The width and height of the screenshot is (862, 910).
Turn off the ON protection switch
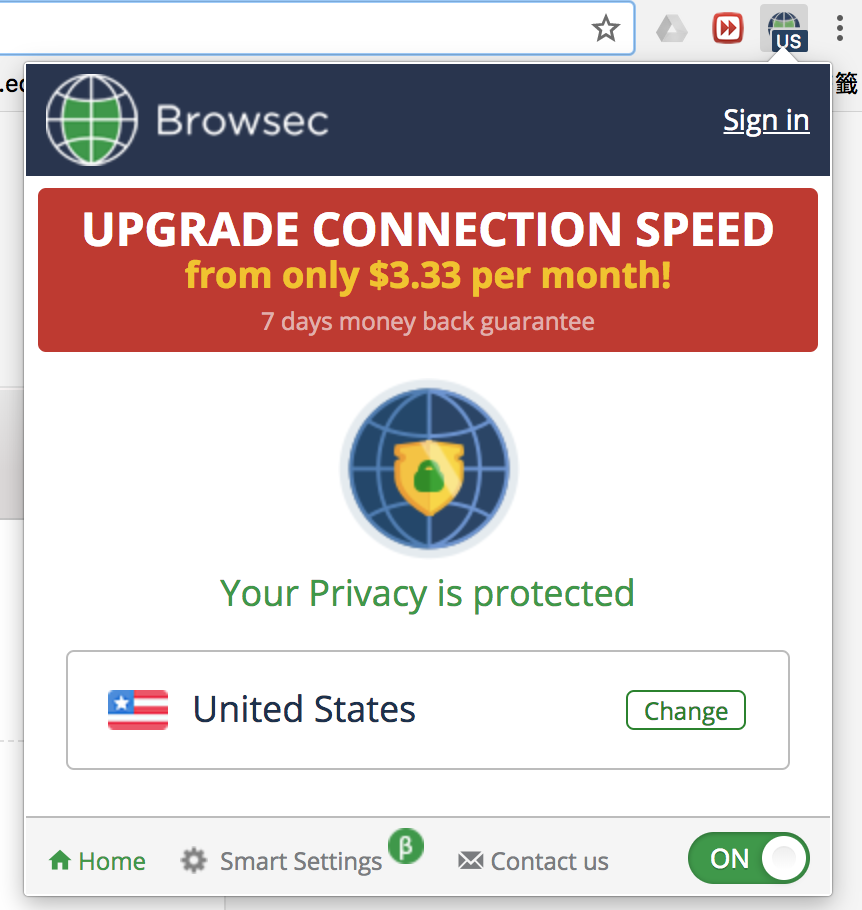[x=749, y=858]
